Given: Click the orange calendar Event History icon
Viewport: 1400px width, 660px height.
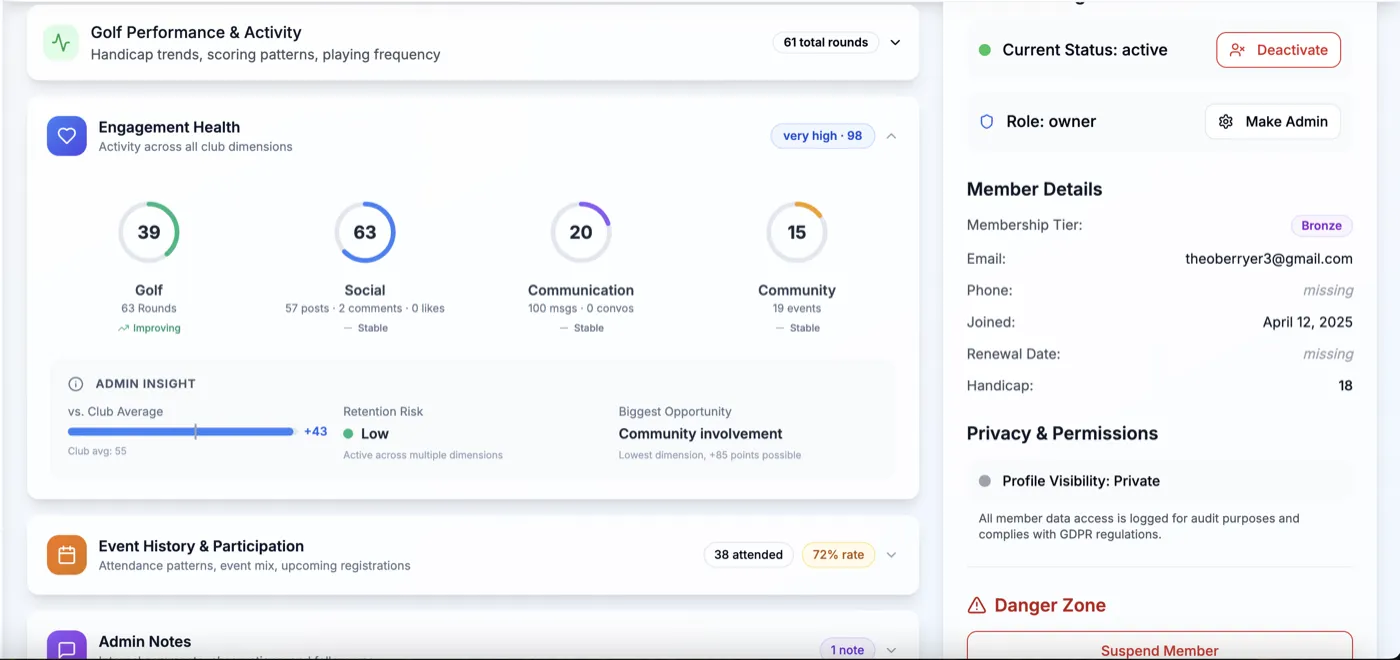Looking at the screenshot, I should coord(67,555).
